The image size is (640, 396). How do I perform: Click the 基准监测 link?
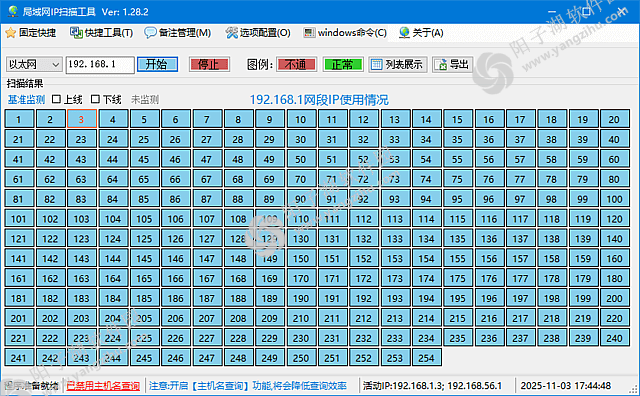coord(27,100)
